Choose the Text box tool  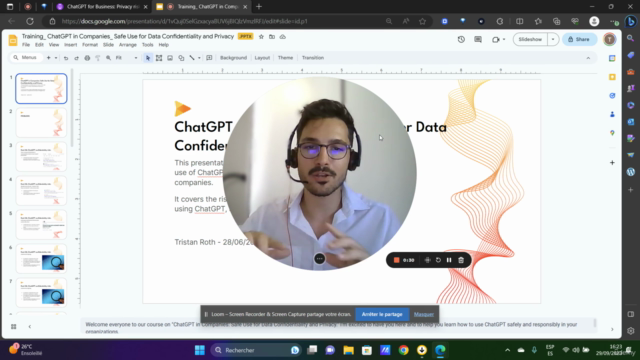(159, 58)
